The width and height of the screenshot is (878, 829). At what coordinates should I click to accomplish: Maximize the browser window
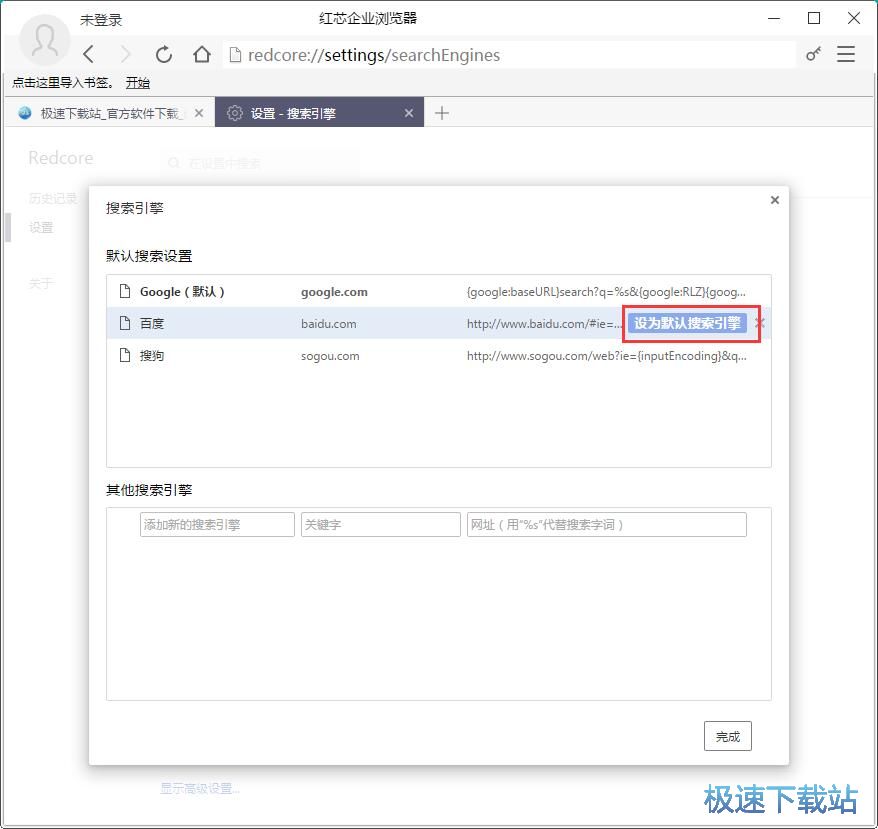coord(814,18)
